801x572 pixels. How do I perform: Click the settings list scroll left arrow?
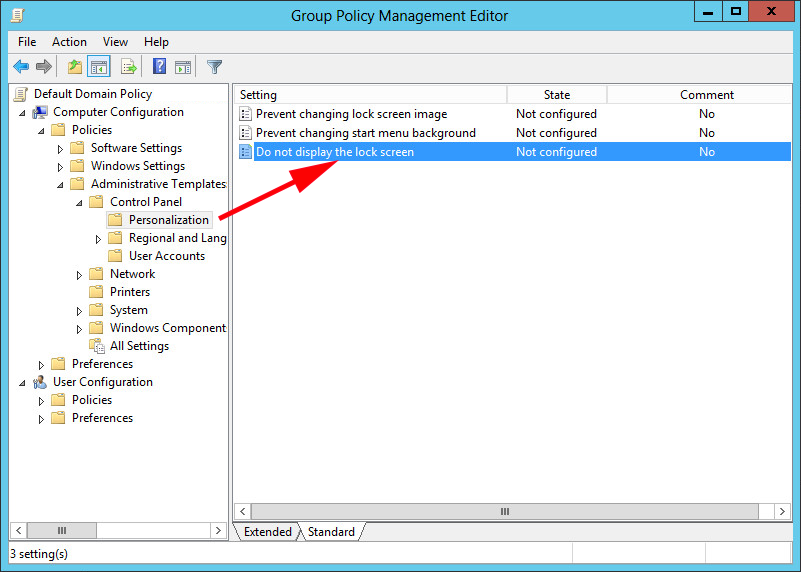click(x=243, y=511)
